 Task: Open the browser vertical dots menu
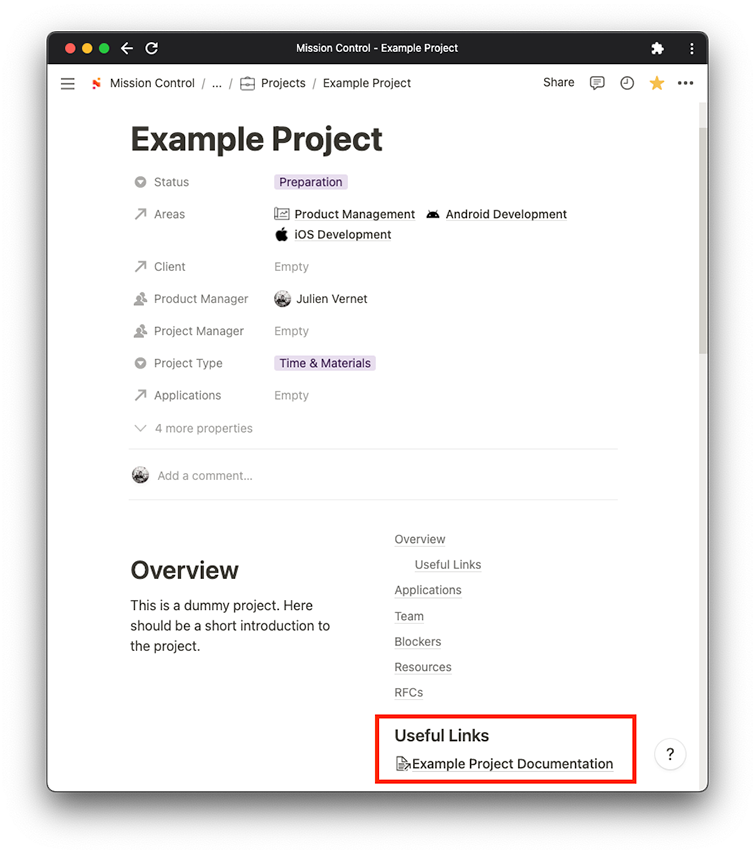[691, 48]
